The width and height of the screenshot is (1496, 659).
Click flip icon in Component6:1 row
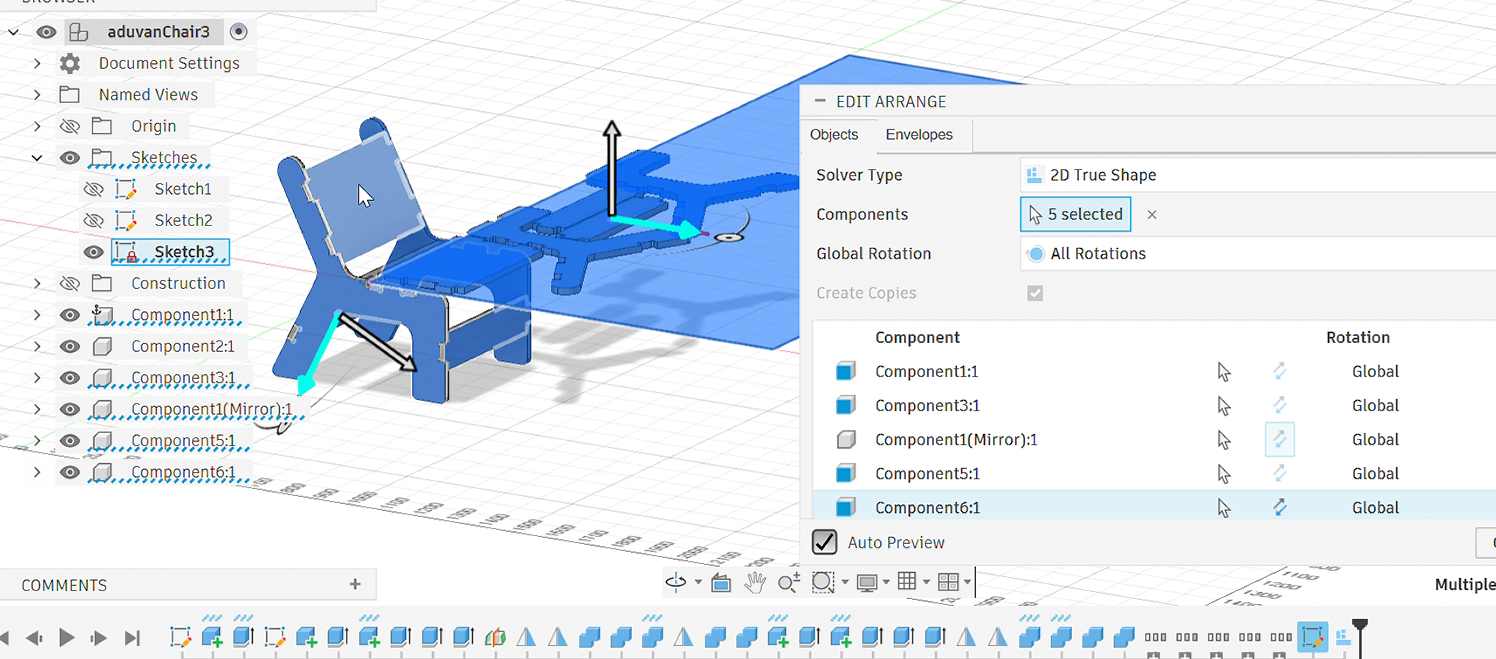[1279, 508]
